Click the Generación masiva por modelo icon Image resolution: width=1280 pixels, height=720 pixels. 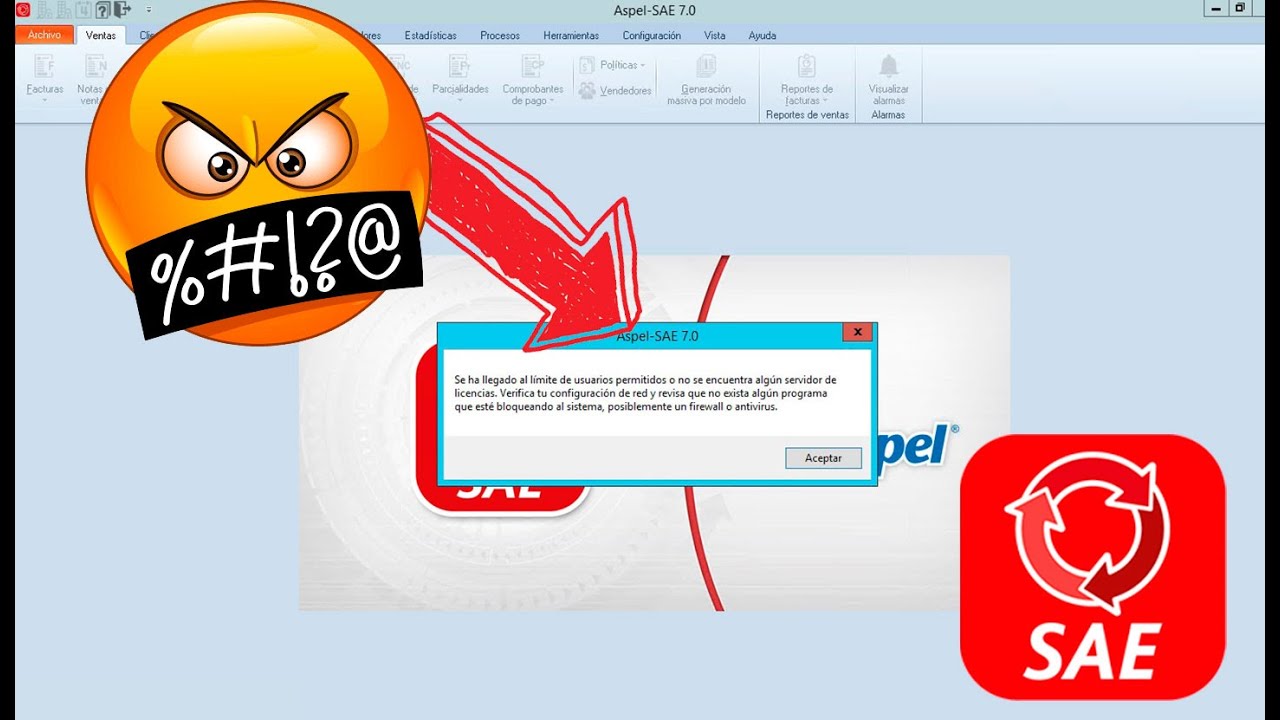click(706, 67)
